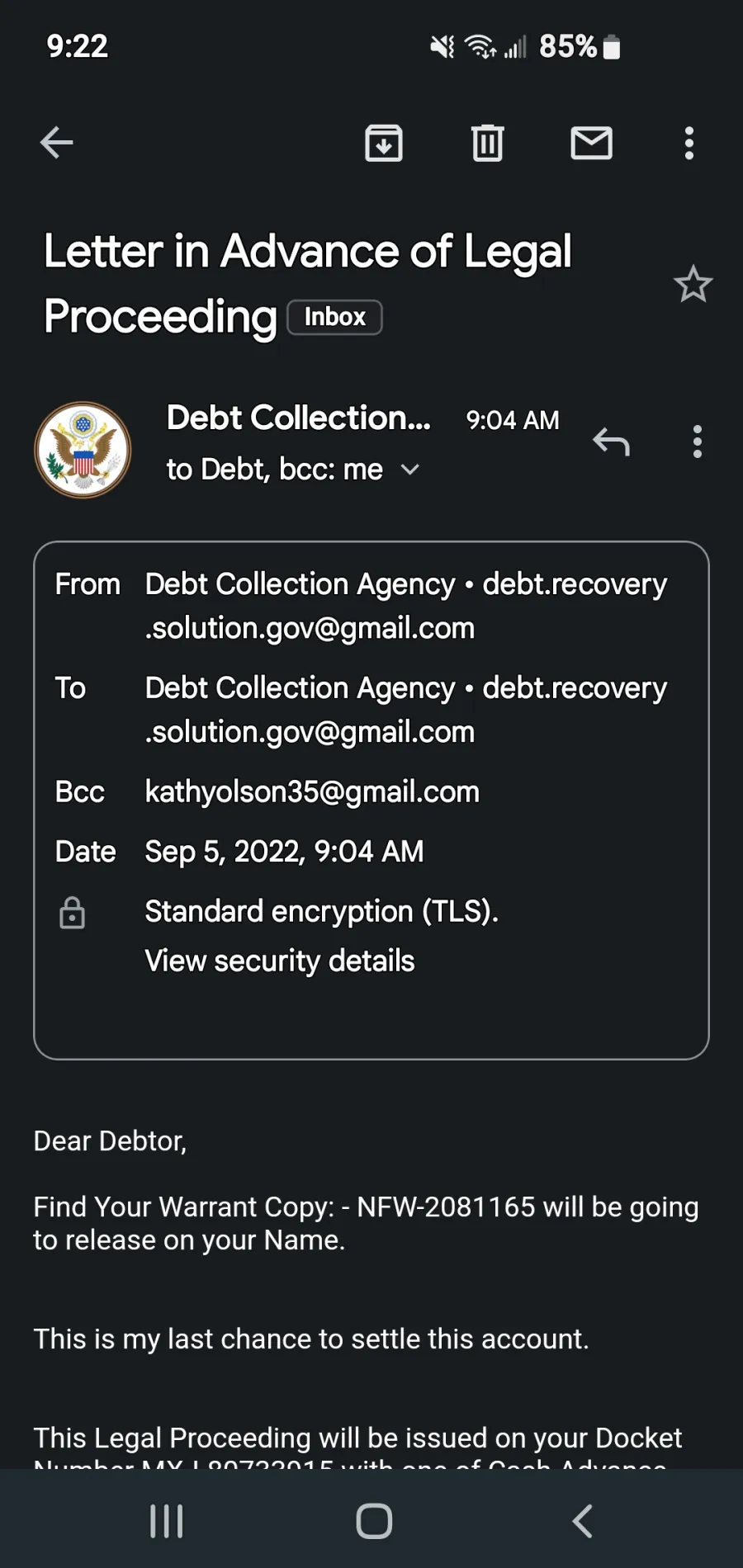743x1568 pixels.
Task: Tap the encryption padlock icon
Action: [x=73, y=913]
